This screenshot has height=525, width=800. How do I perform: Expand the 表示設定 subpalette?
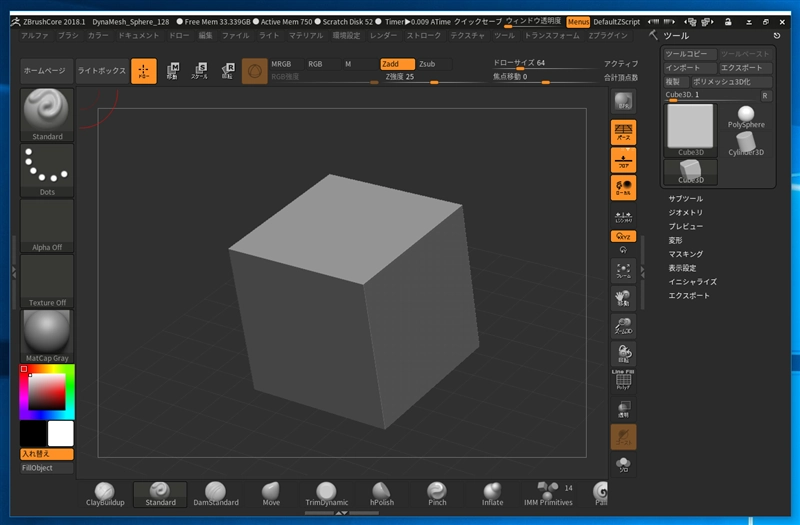tap(682, 267)
